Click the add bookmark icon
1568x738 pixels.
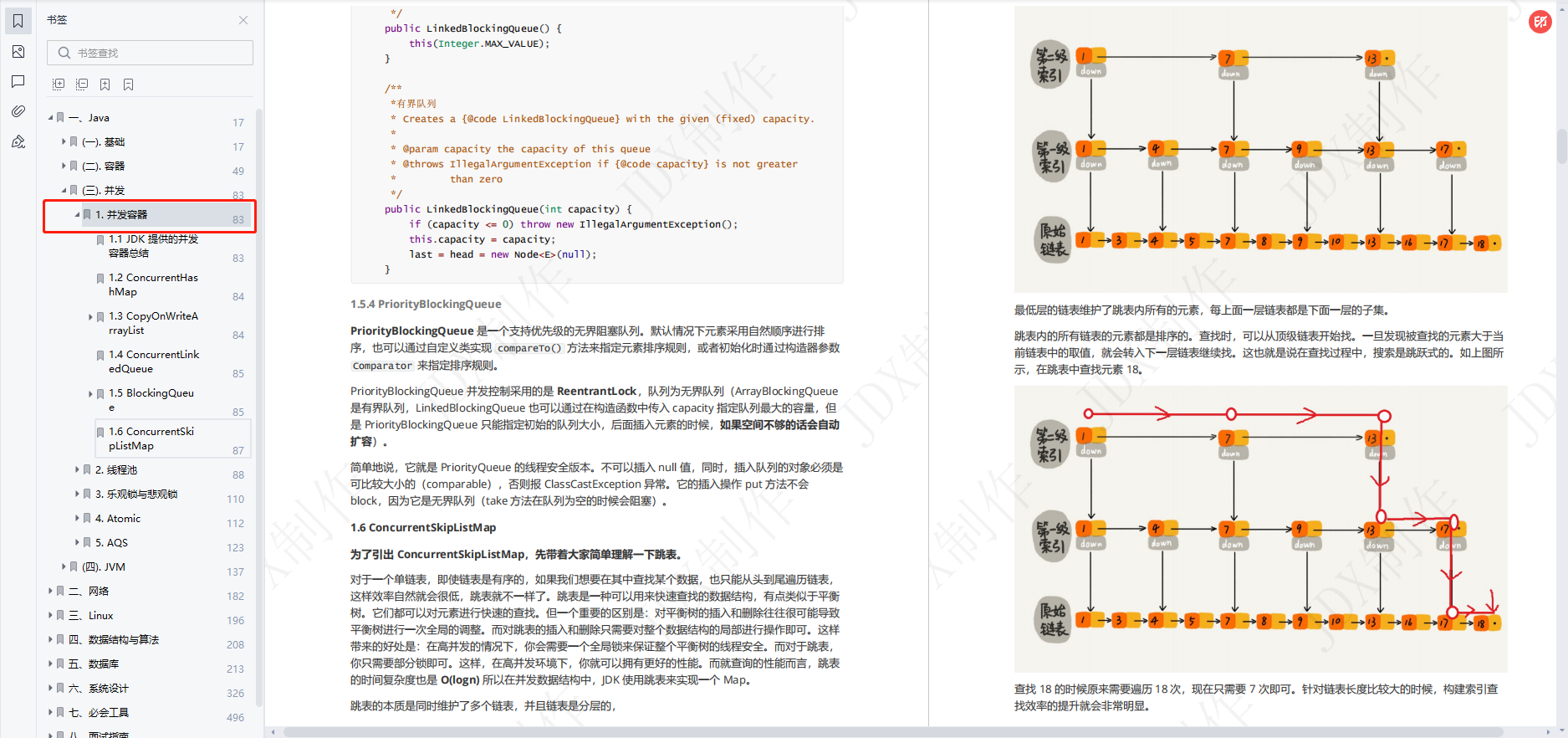(x=105, y=85)
